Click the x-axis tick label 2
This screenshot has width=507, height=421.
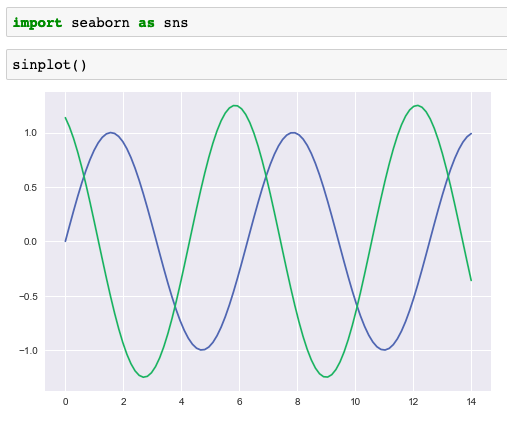123,402
